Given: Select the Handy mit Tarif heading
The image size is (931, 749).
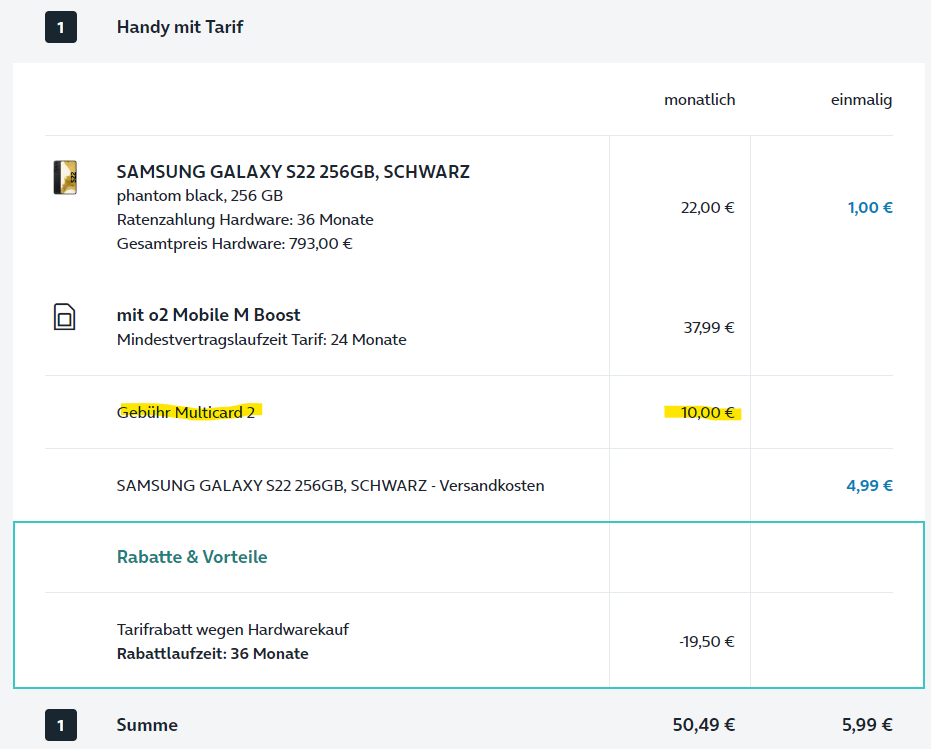Looking at the screenshot, I should 180,27.
